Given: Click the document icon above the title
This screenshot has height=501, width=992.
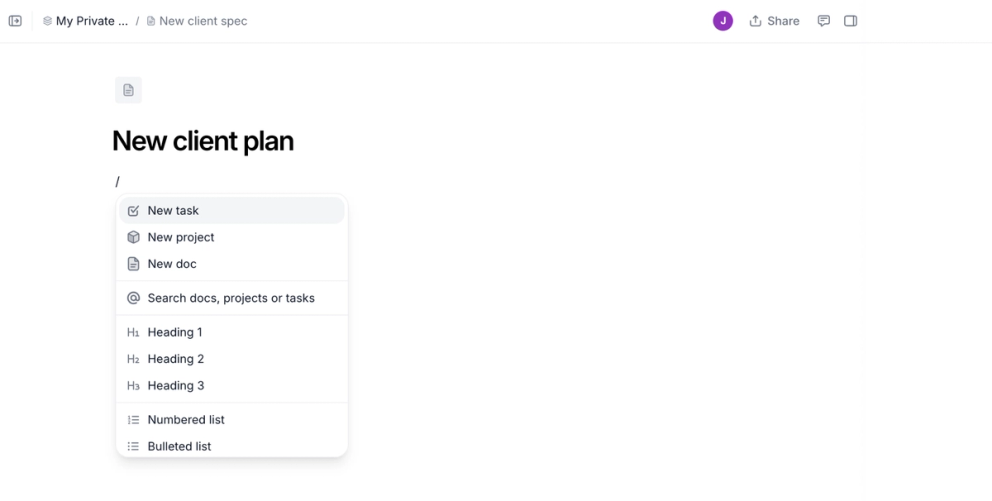Looking at the screenshot, I should [x=128, y=90].
